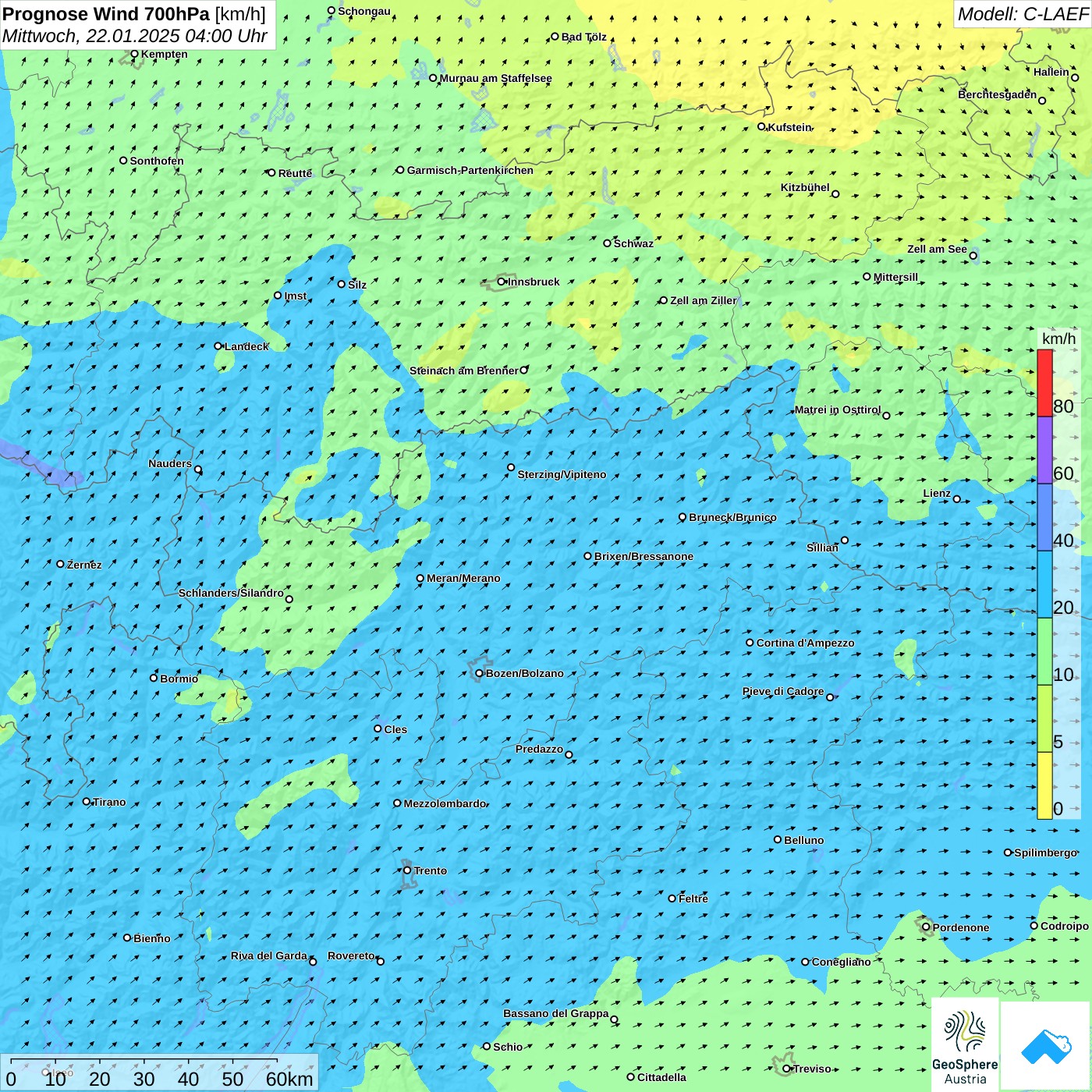This screenshot has width=1092, height=1092.
Task: Click the Garmisch-Partenkirchen label
Action: coord(470,170)
